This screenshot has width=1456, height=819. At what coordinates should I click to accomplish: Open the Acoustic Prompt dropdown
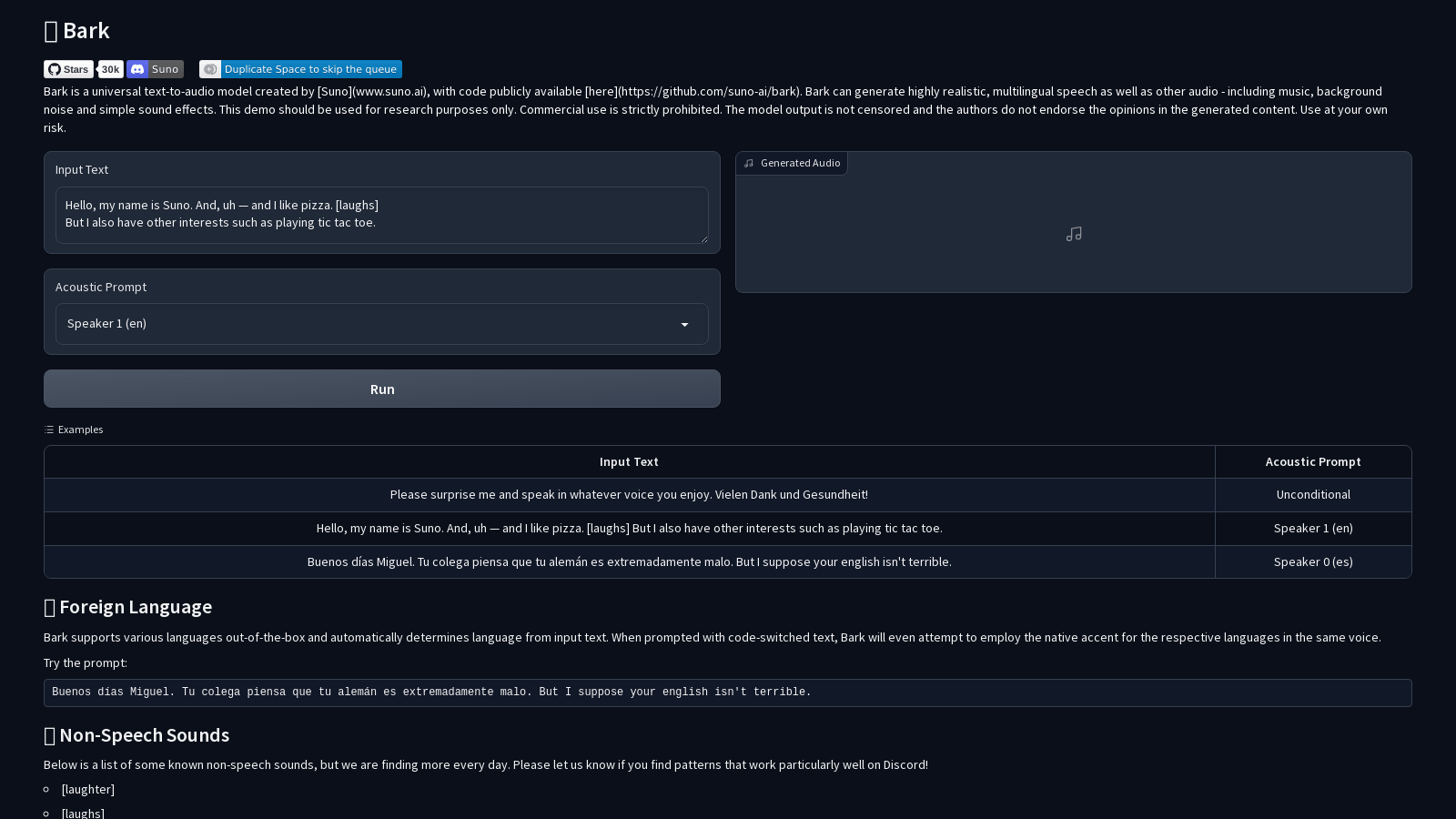tap(382, 324)
